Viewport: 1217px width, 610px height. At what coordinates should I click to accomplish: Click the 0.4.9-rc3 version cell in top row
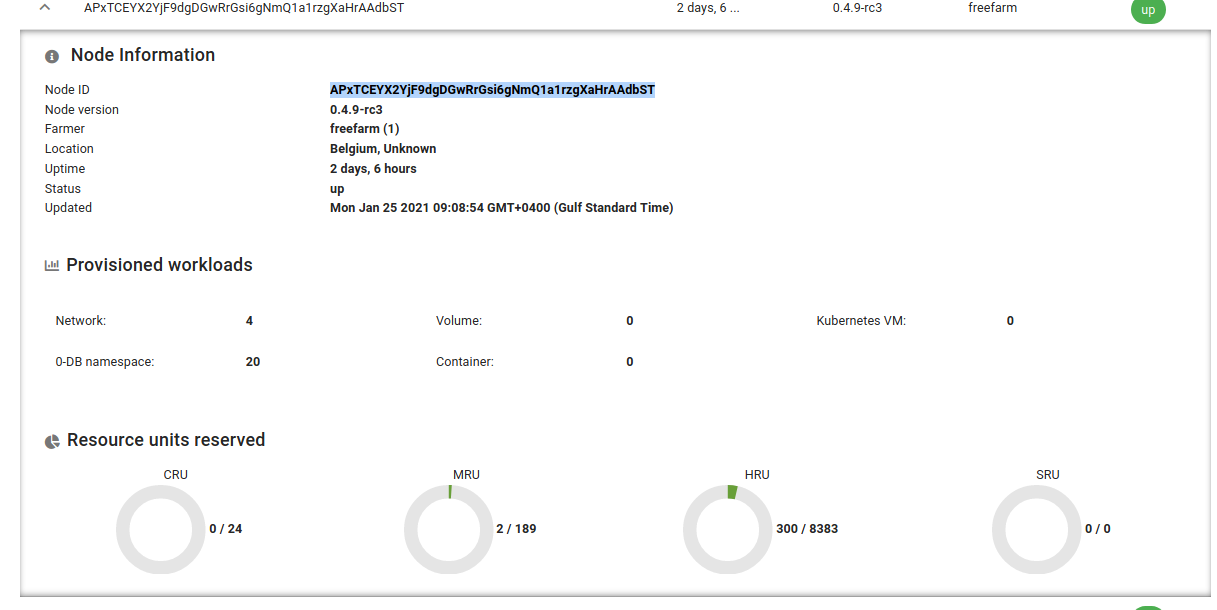click(x=858, y=8)
